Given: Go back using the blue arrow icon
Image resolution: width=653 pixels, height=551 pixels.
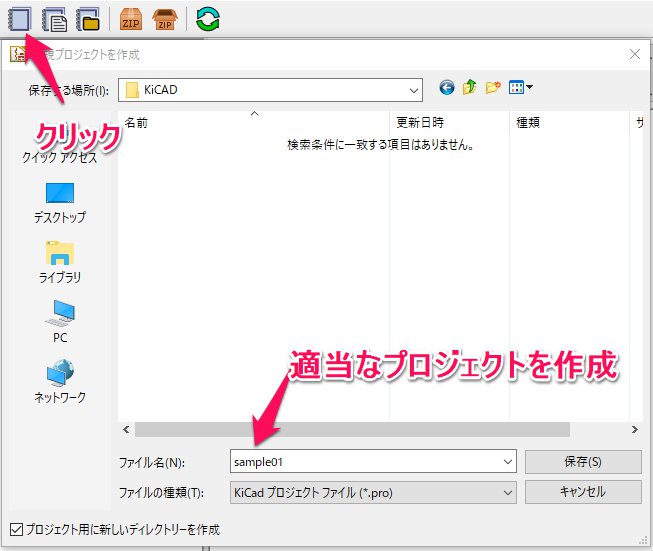Looking at the screenshot, I should [446, 89].
